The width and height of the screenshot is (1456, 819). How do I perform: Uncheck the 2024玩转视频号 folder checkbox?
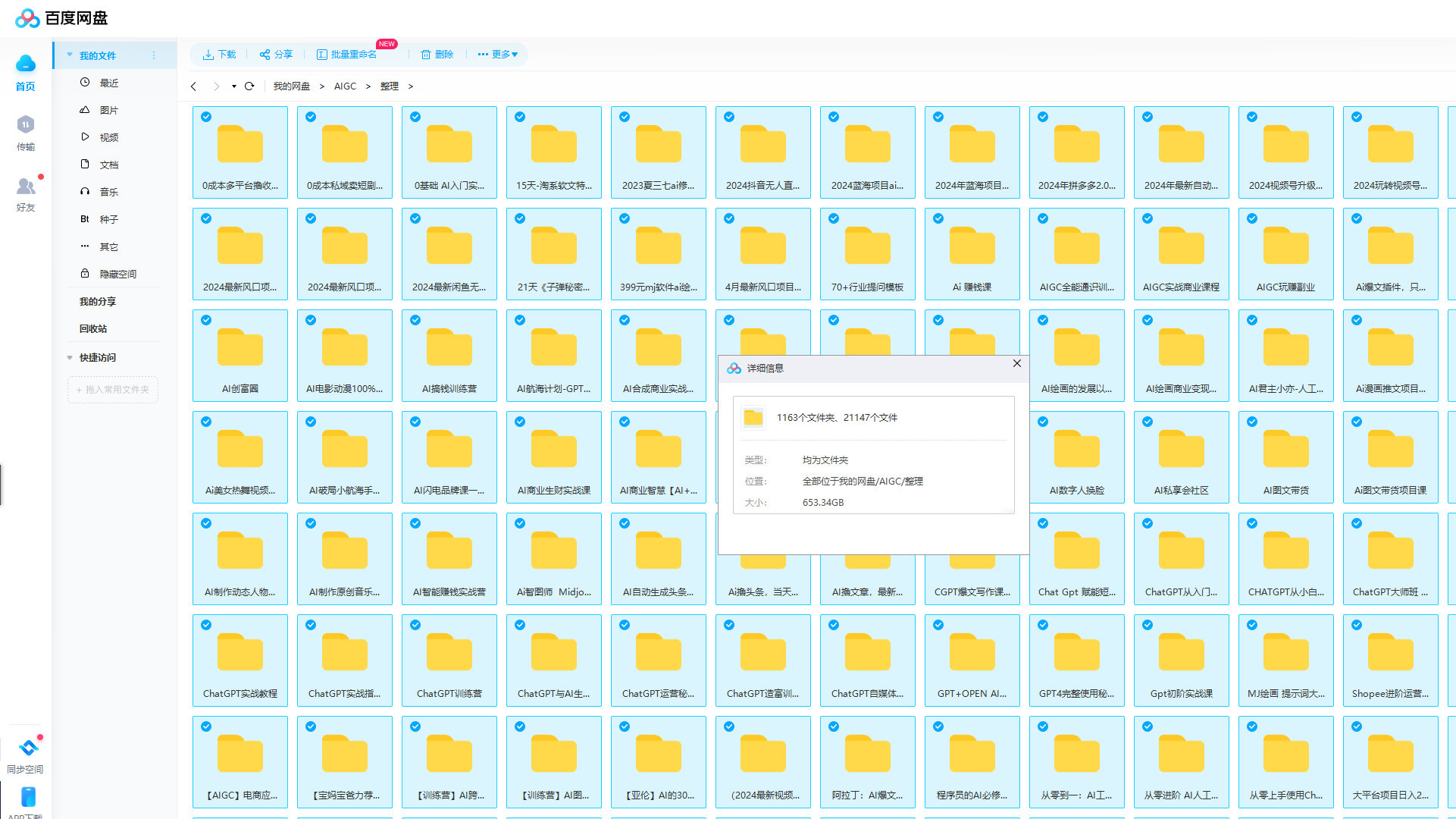pos(1357,117)
